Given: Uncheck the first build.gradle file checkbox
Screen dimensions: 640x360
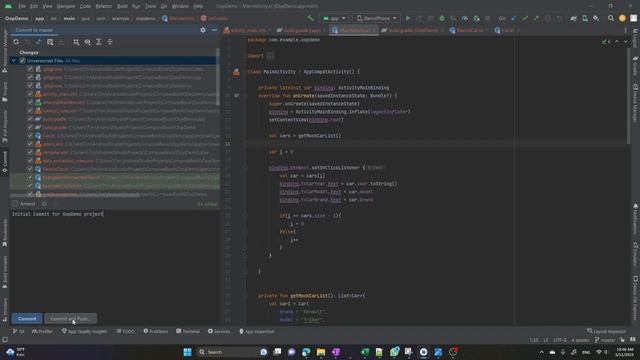Looking at the screenshot, I should point(30,119).
